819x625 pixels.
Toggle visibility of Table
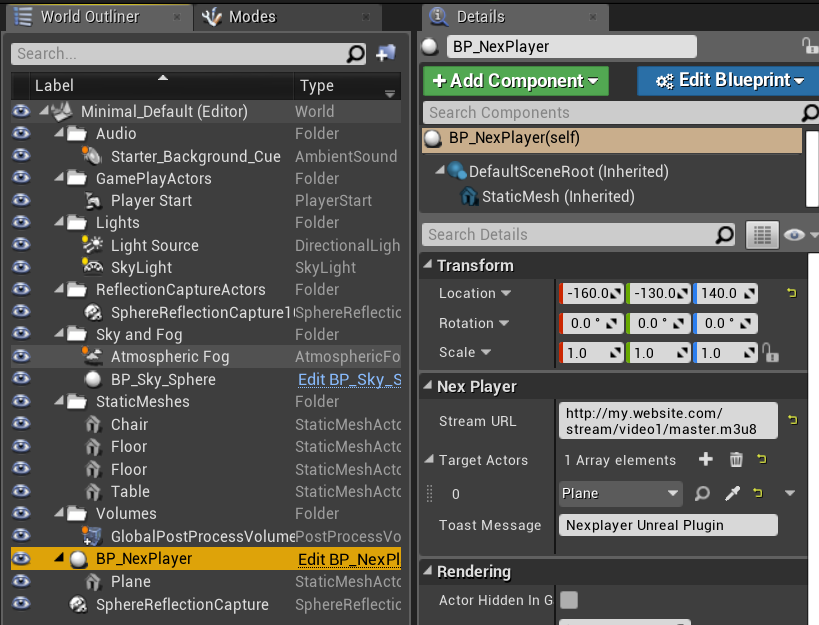(21, 491)
